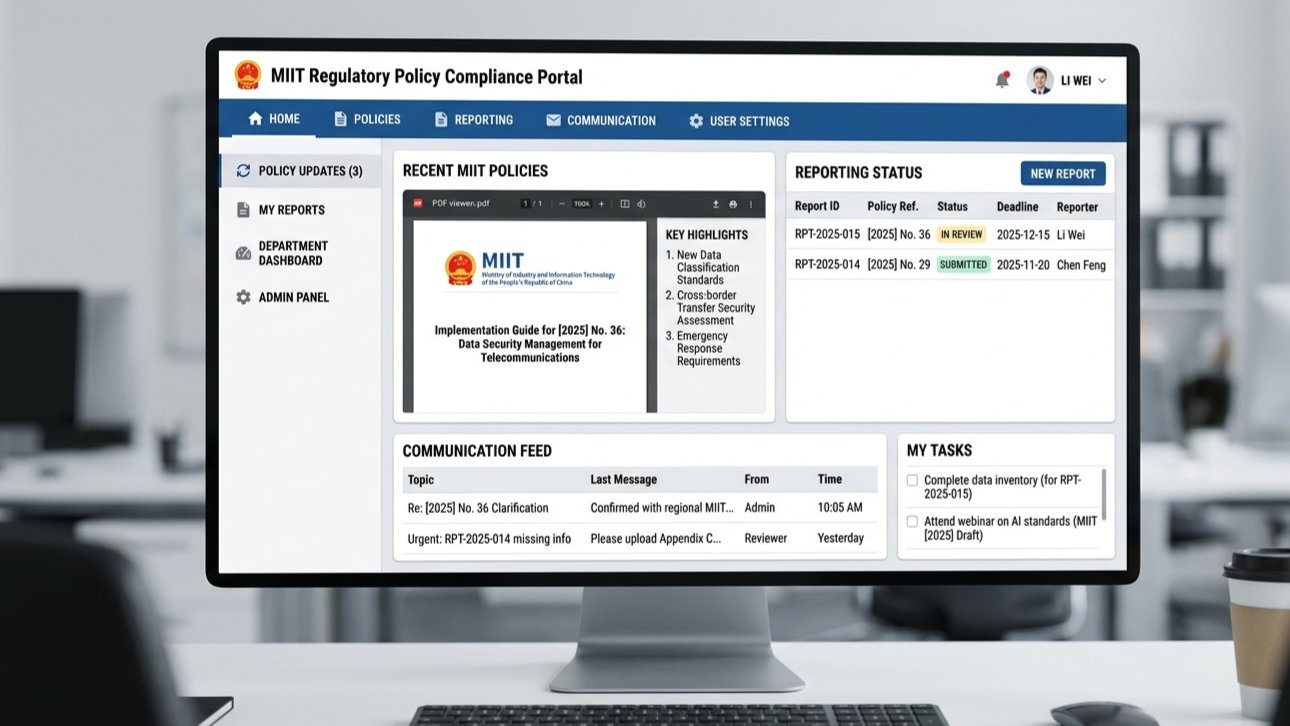This screenshot has width=1290, height=726.
Task: Go to the Home tab
Action: click(x=274, y=120)
